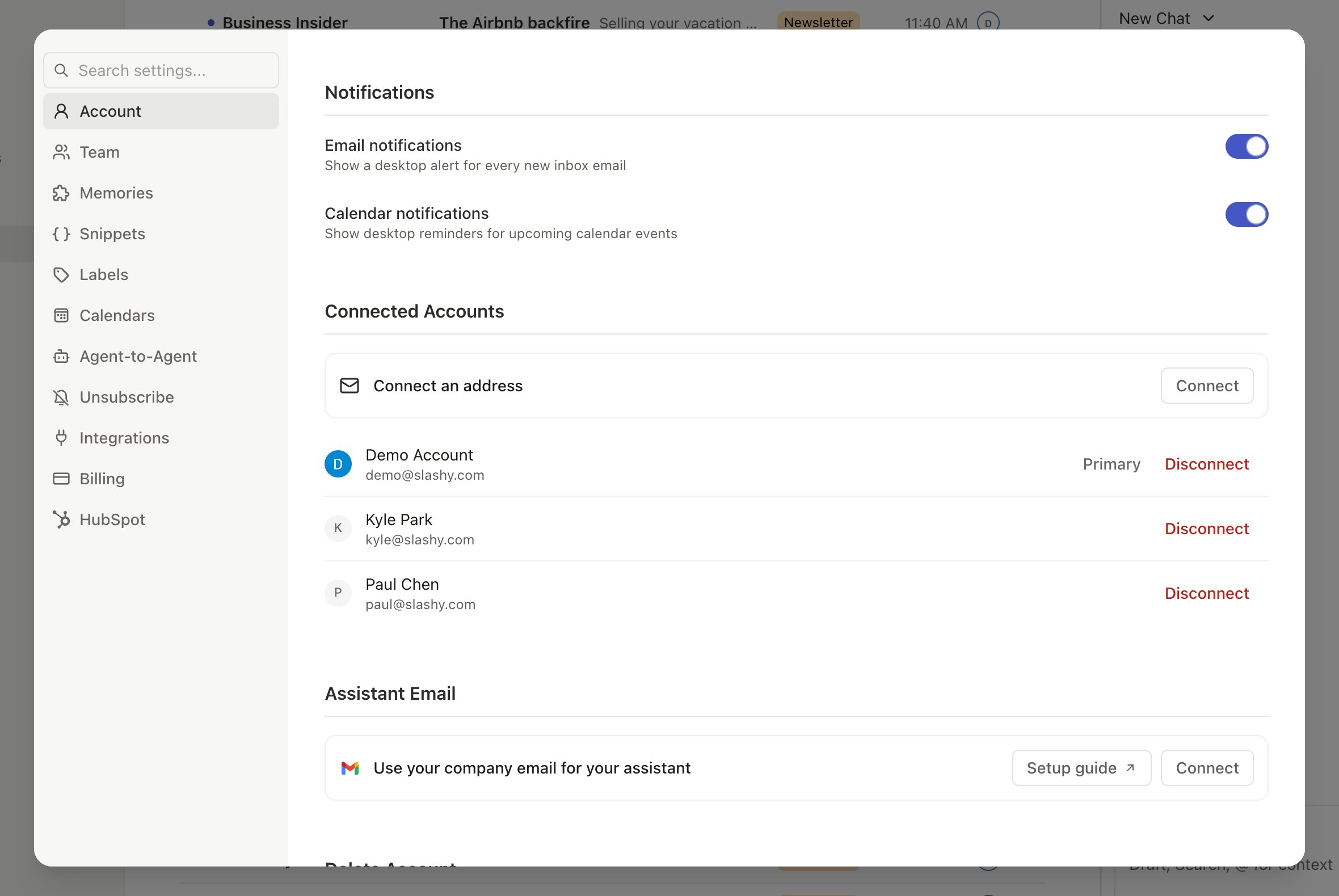
Task: Click the HubSpot logo icon
Action: coord(61,519)
